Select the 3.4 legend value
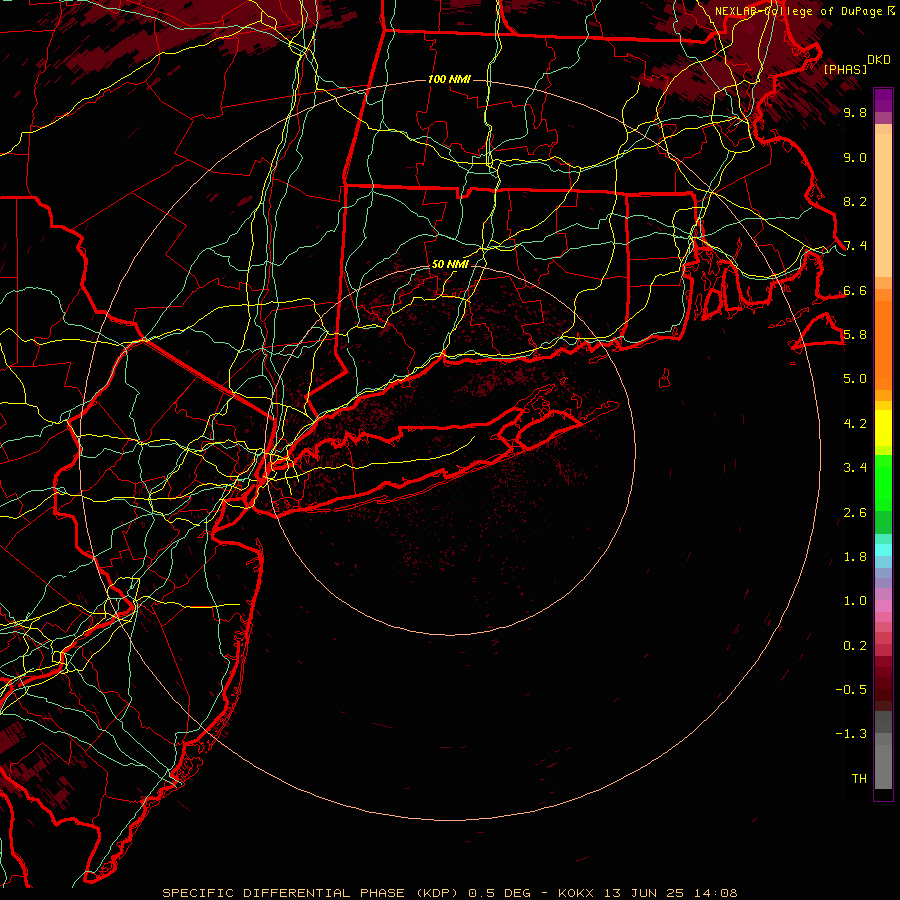 coord(855,468)
